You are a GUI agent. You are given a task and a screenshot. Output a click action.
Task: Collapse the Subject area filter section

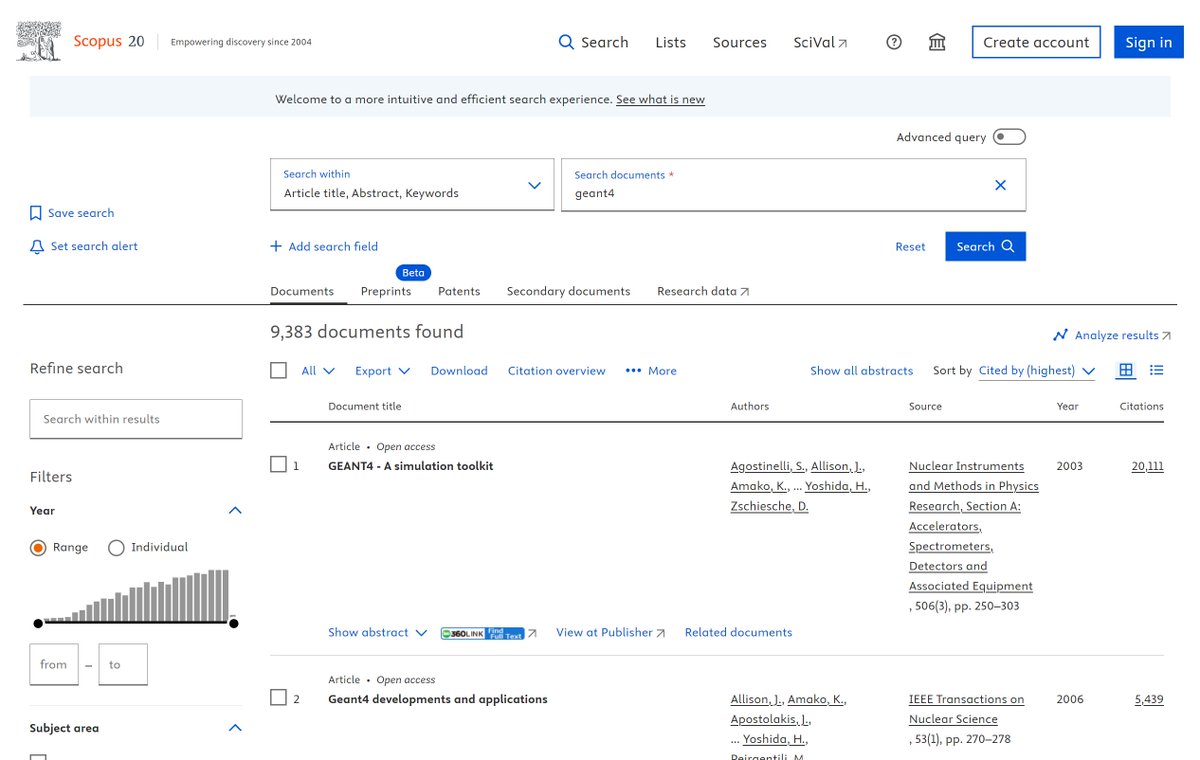[235, 728]
